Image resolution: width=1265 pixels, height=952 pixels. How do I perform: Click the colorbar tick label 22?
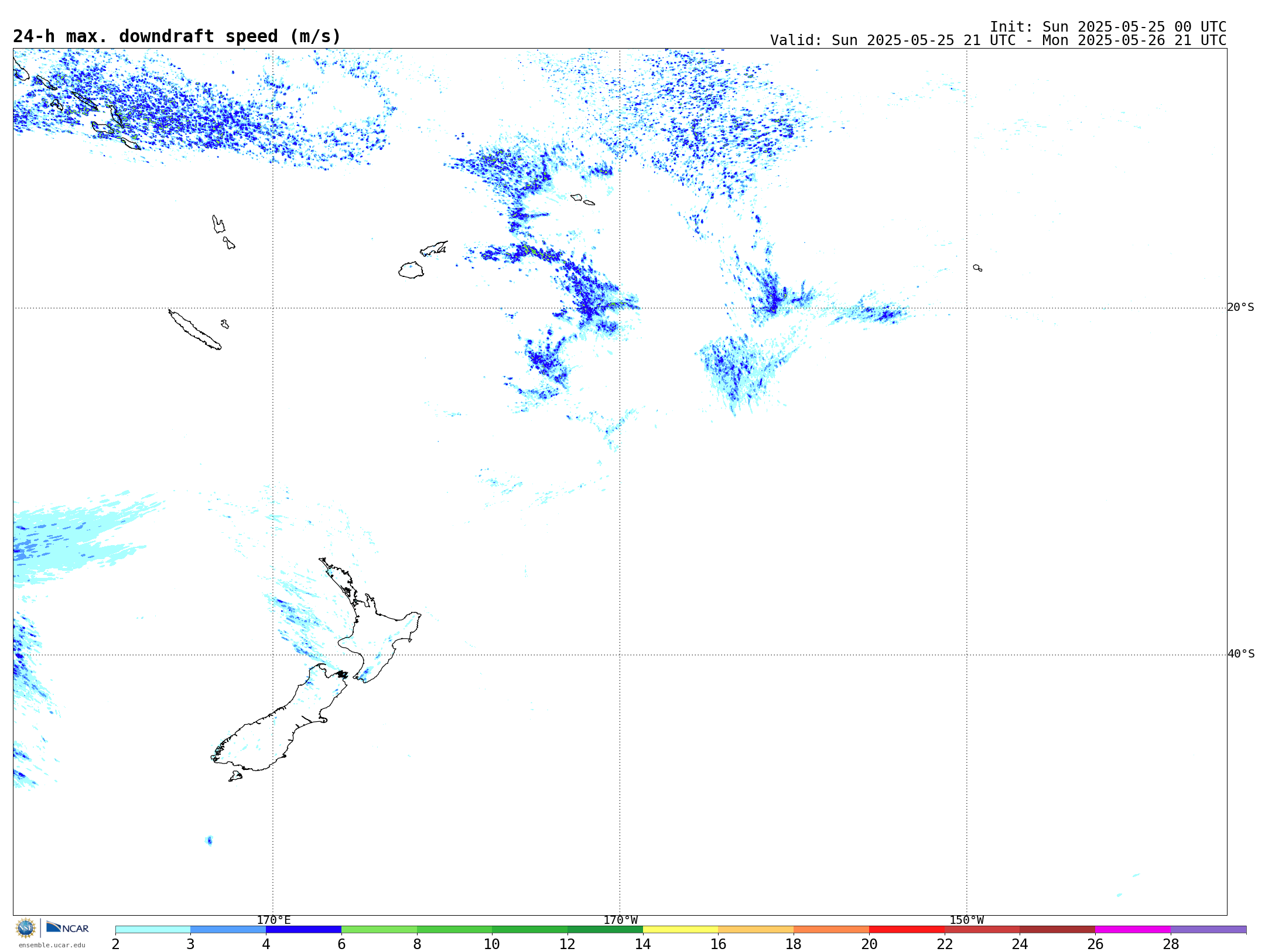(x=945, y=944)
